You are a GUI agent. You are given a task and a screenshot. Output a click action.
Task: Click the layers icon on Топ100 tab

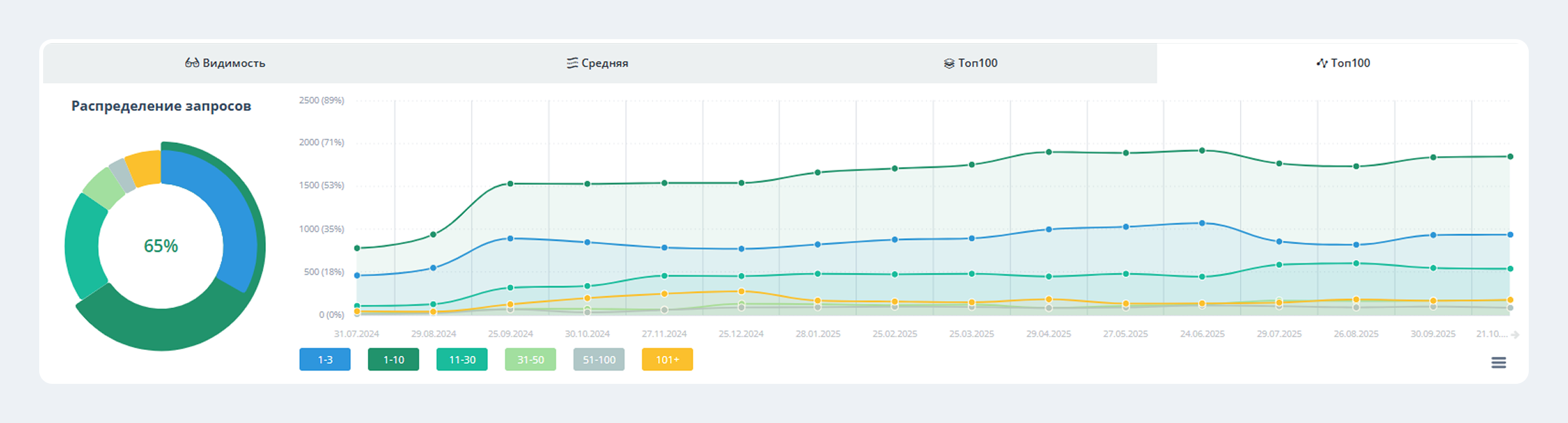pos(949,63)
